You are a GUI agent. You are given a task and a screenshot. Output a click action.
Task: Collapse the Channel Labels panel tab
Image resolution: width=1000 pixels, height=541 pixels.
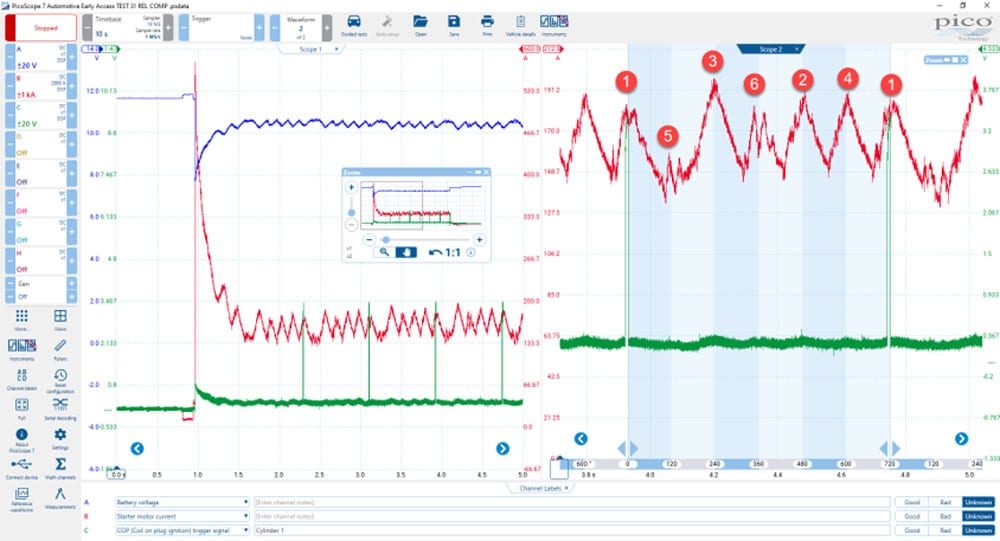(x=540, y=488)
